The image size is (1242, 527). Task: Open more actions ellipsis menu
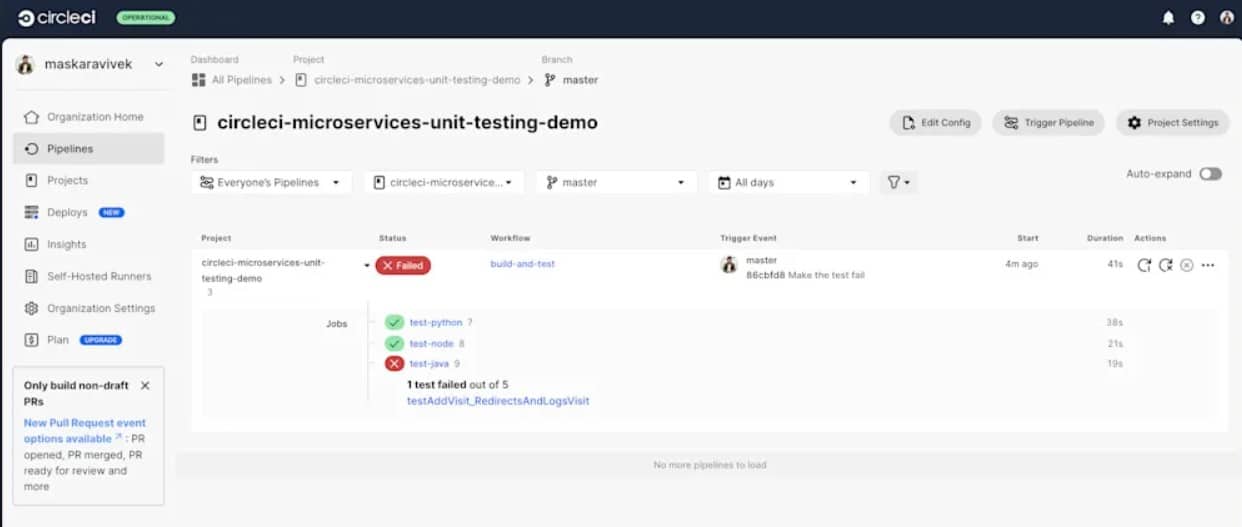[x=1208, y=265]
